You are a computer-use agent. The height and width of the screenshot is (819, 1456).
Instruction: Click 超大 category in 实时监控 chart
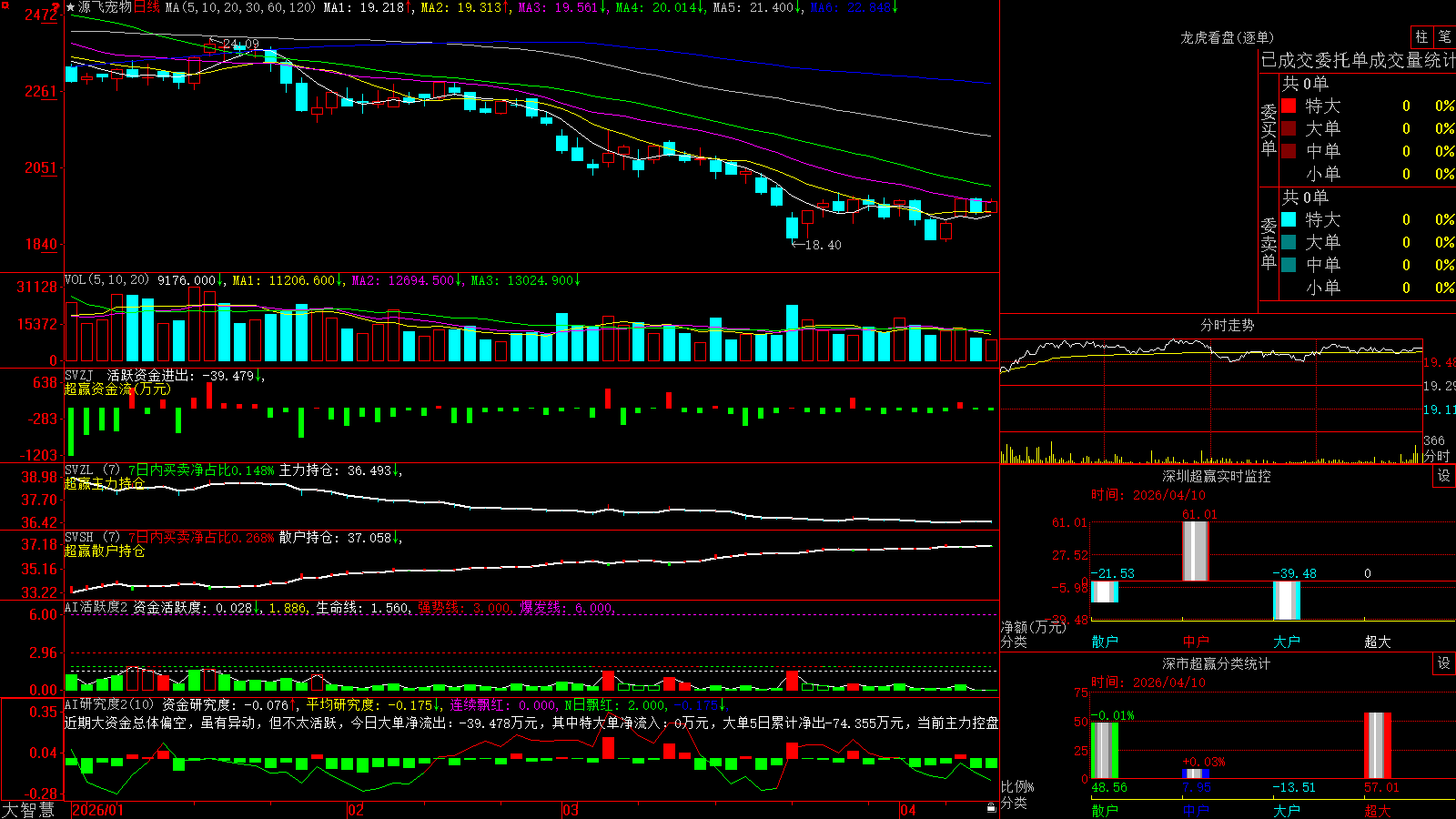coord(1378,642)
